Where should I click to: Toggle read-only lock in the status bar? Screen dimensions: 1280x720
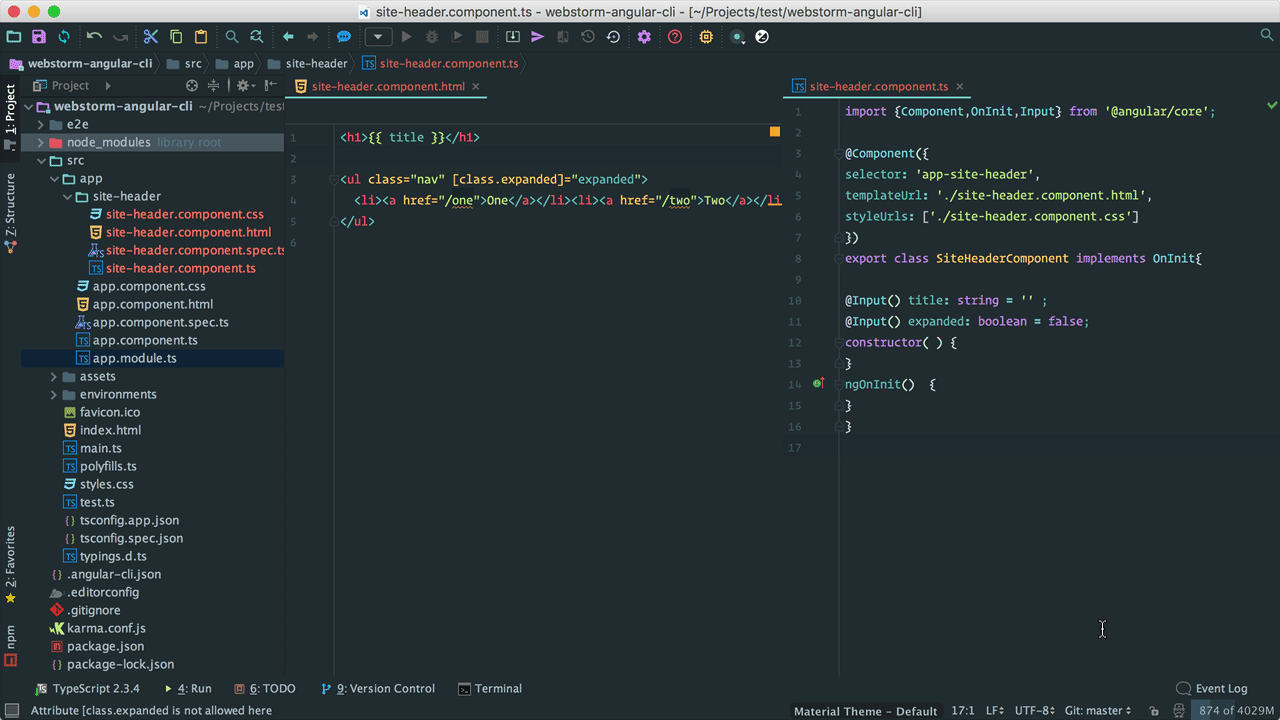click(x=1155, y=711)
